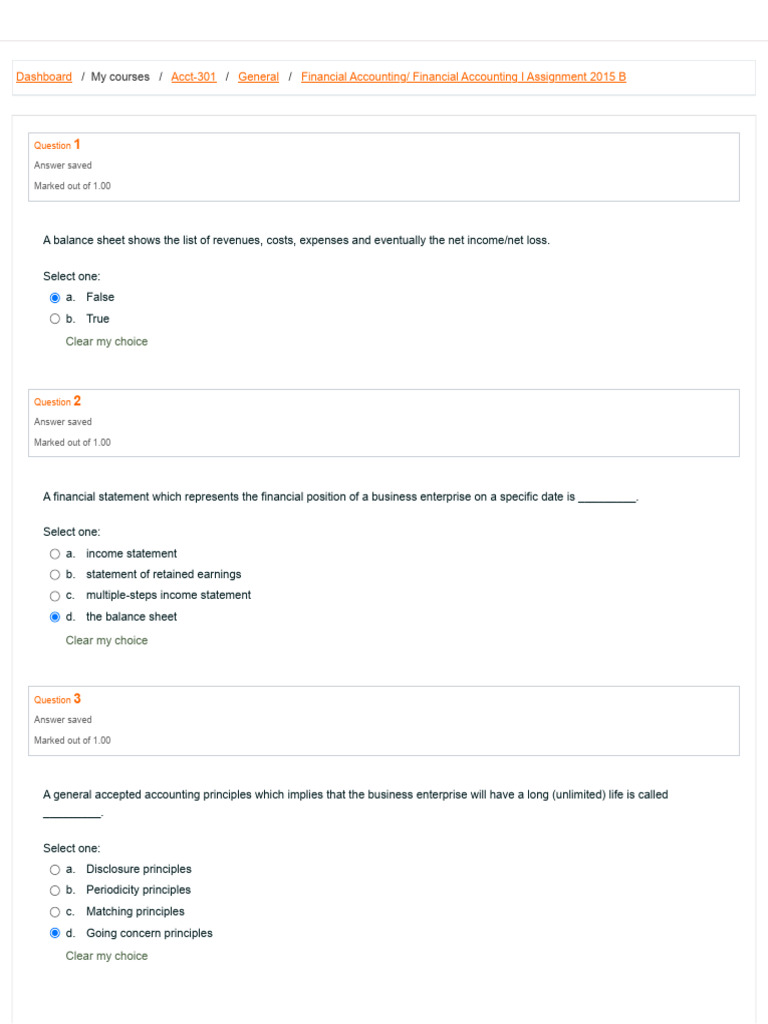
Task: Clear my choice for Question 2
Action: point(106,641)
